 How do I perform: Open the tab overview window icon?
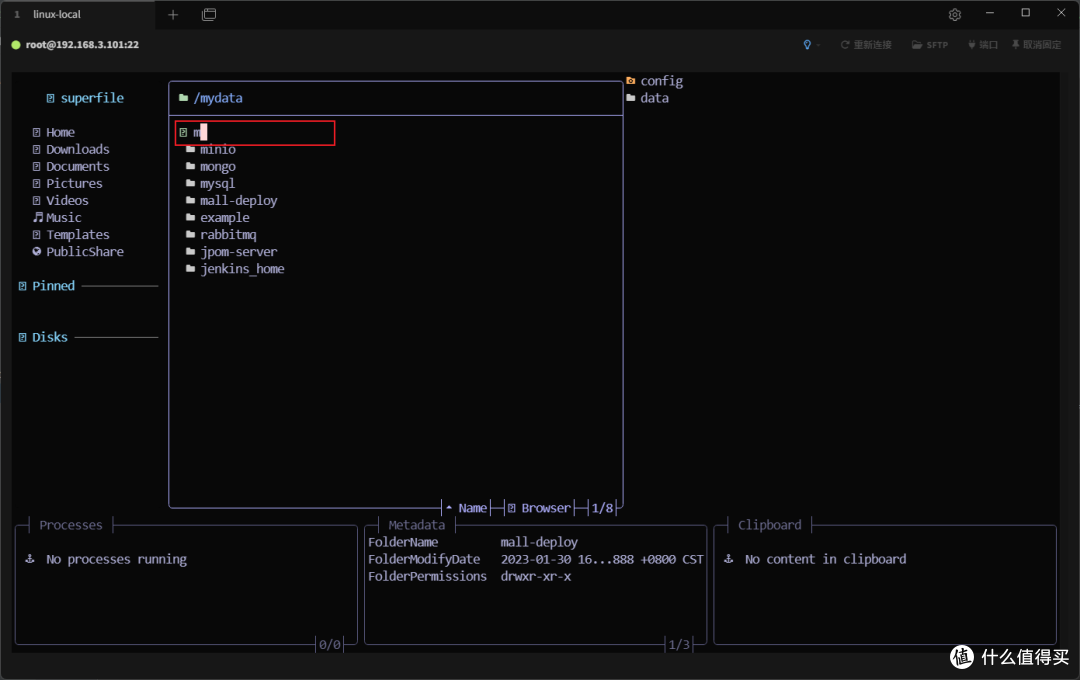coord(209,14)
